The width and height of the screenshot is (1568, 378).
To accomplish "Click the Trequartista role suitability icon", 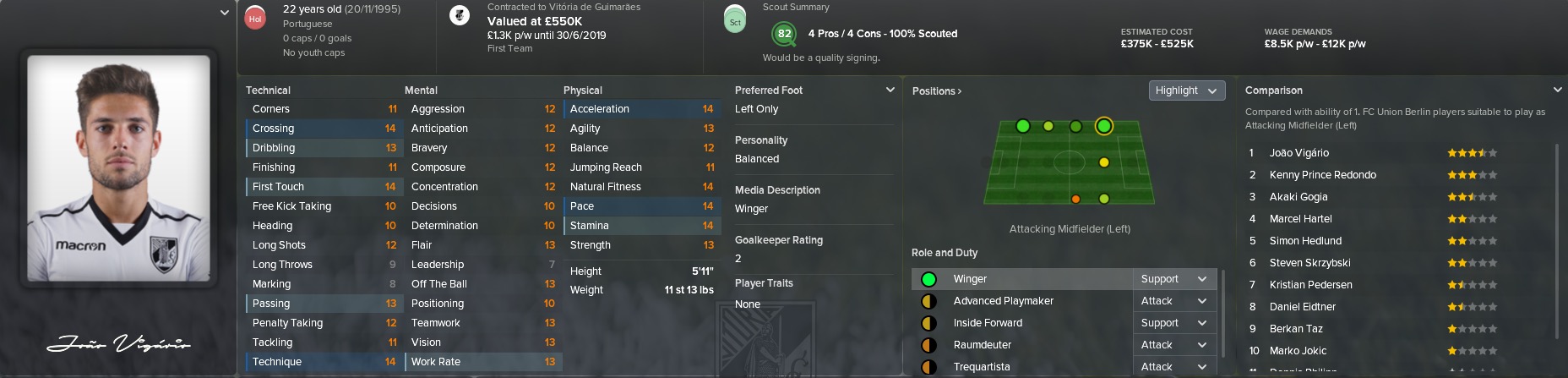I will pos(928,367).
